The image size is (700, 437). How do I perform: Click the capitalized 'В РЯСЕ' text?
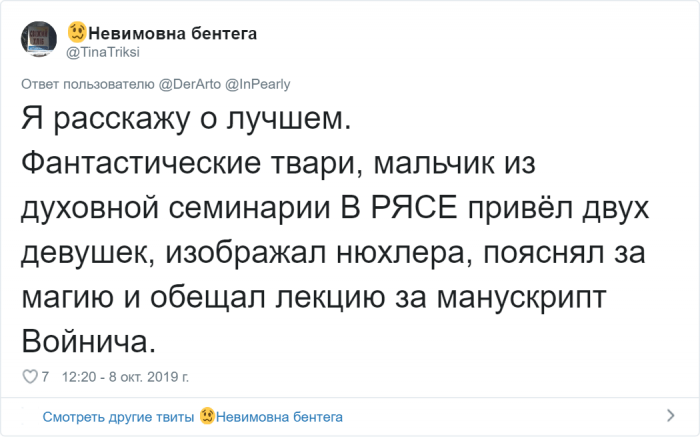(x=399, y=208)
